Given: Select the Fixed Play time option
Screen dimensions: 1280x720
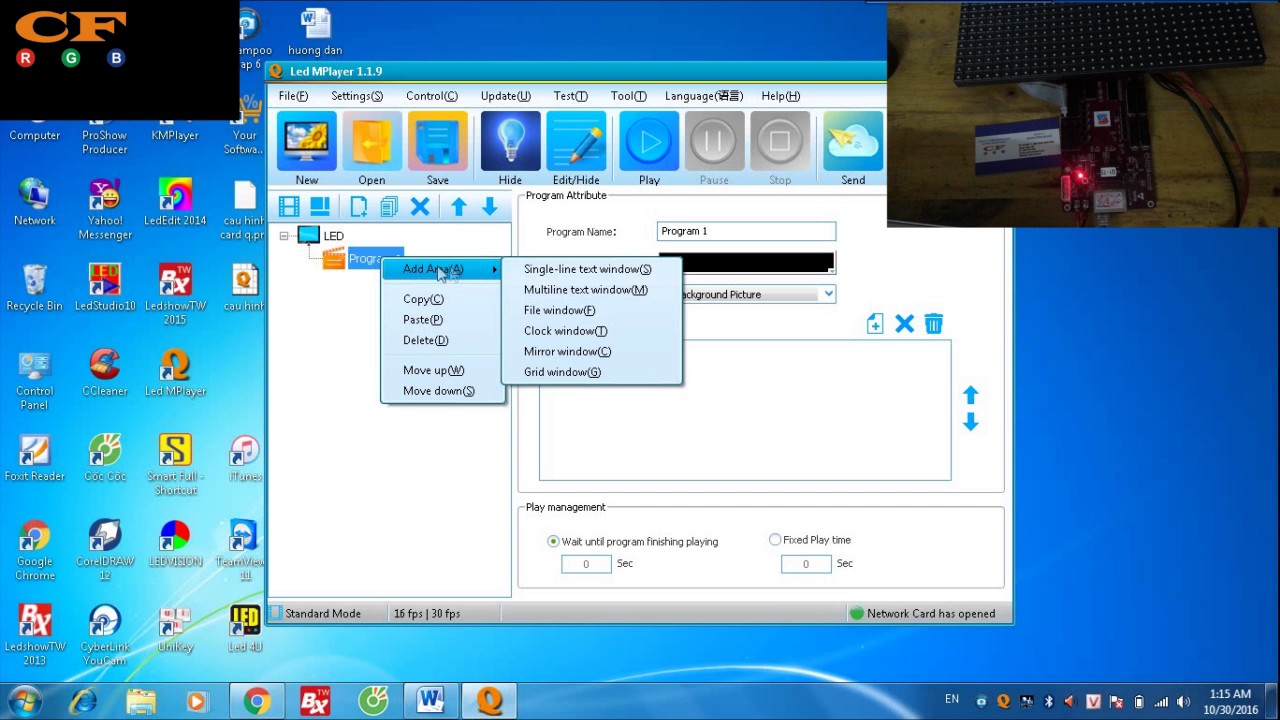Looking at the screenshot, I should (775, 540).
